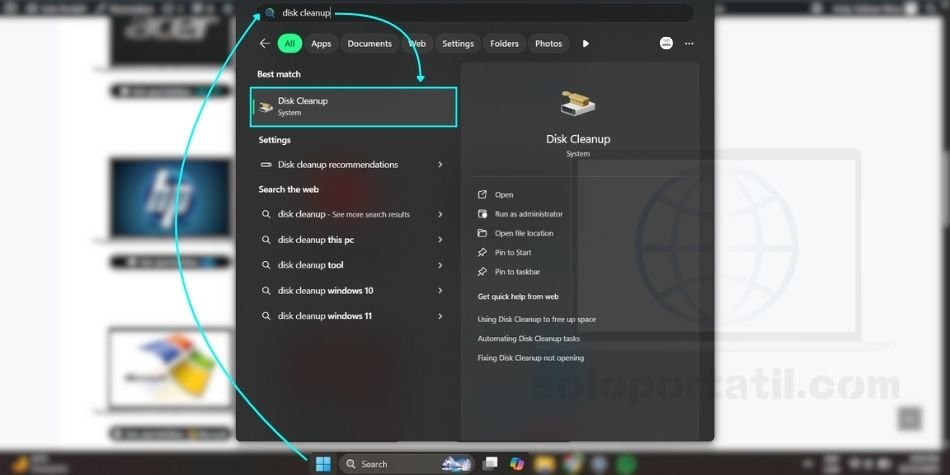Open Task View on the taskbar

point(490,463)
